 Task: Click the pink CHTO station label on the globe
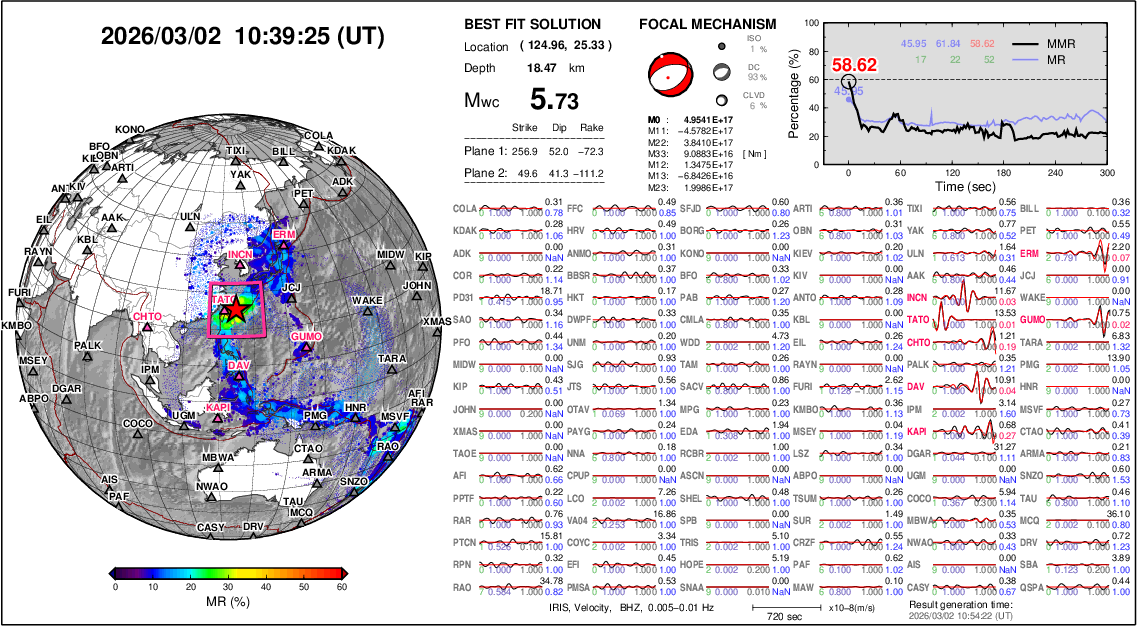tap(147, 317)
